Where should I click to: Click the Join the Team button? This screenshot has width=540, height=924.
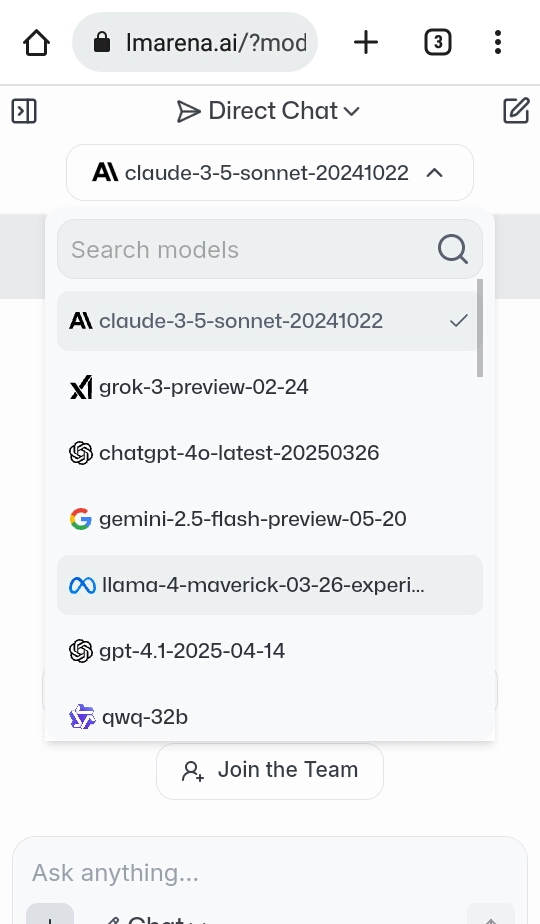click(270, 771)
